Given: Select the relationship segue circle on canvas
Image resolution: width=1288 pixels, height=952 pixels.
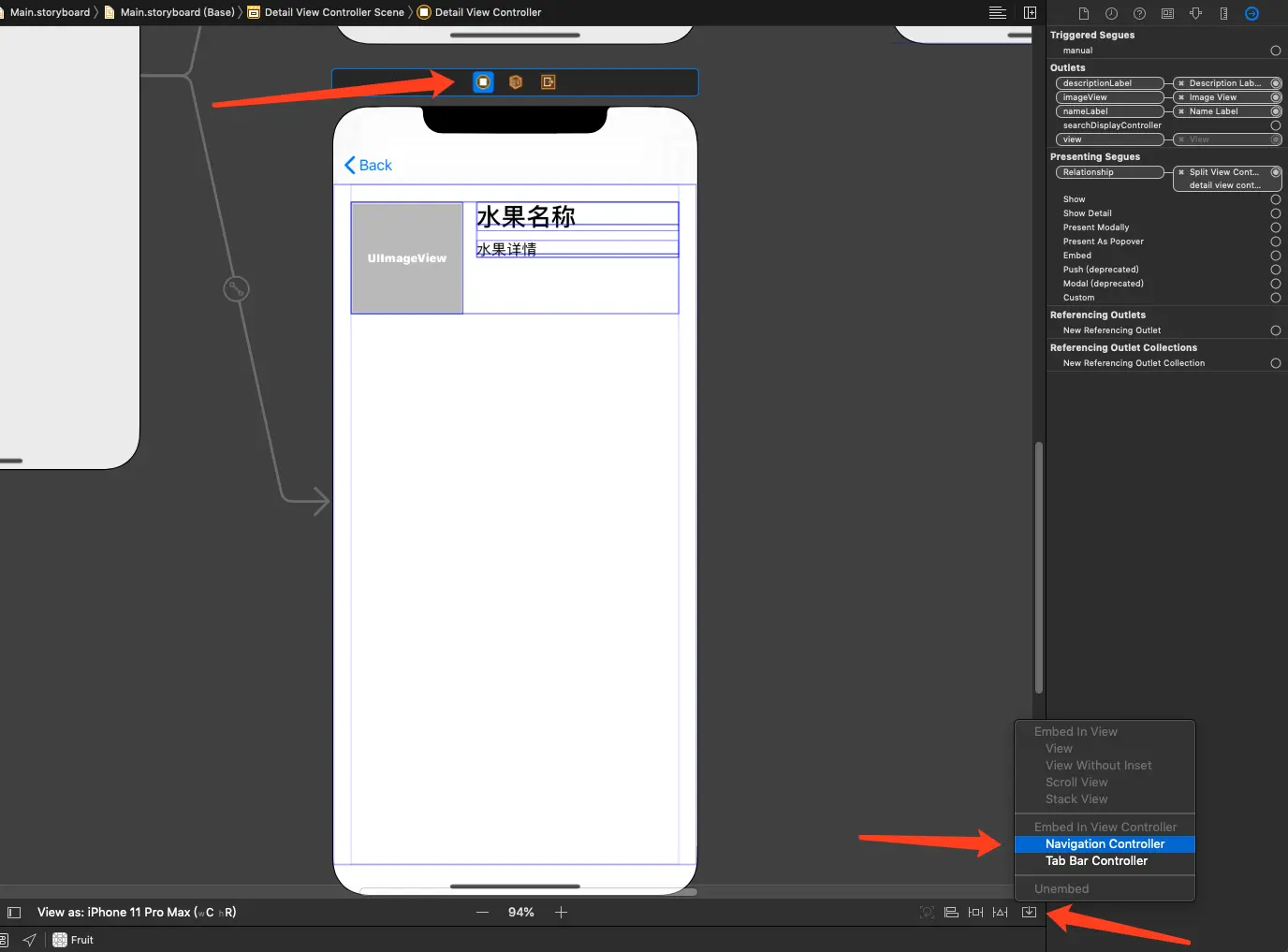Looking at the screenshot, I should 236,289.
